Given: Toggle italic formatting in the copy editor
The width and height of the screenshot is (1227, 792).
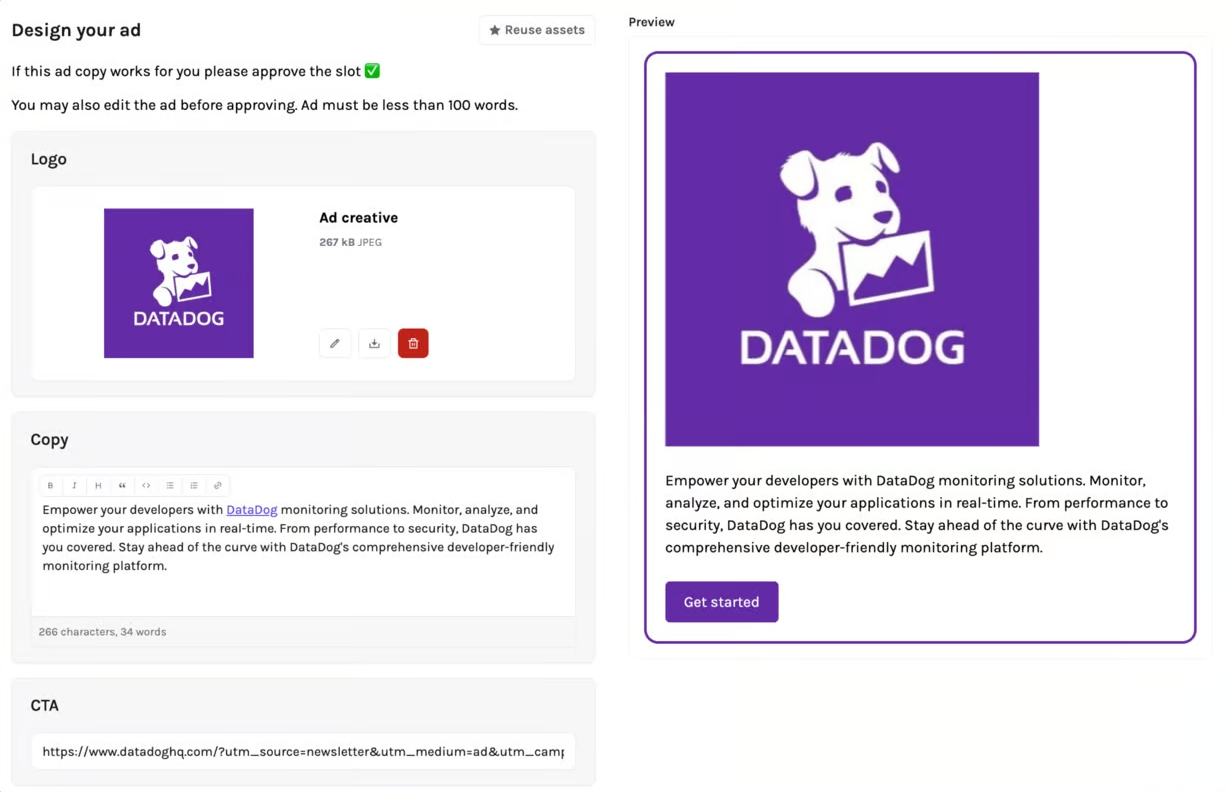Looking at the screenshot, I should click(74, 486).
